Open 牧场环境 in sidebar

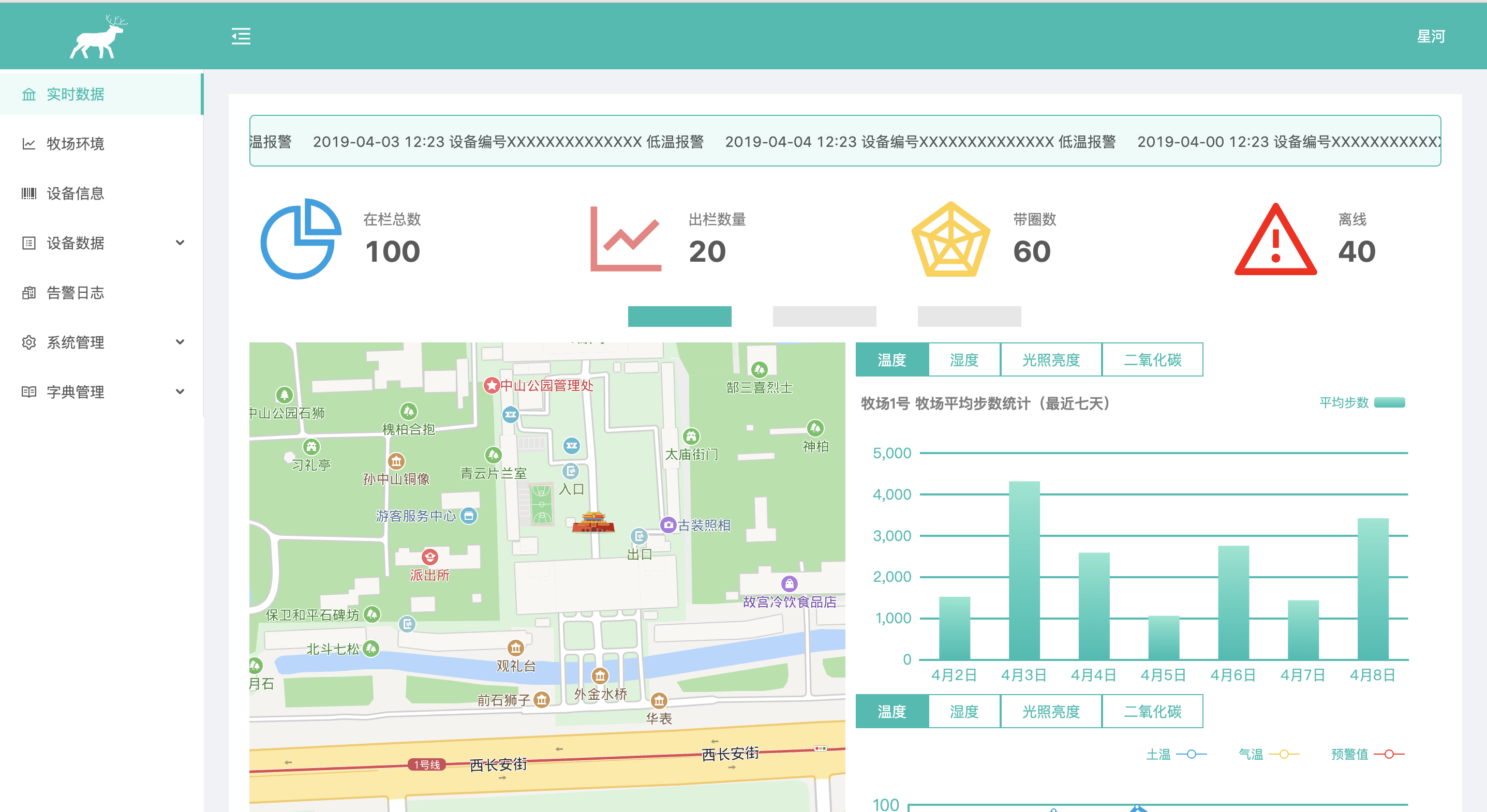pyautogui.click(x=75, y=144)
